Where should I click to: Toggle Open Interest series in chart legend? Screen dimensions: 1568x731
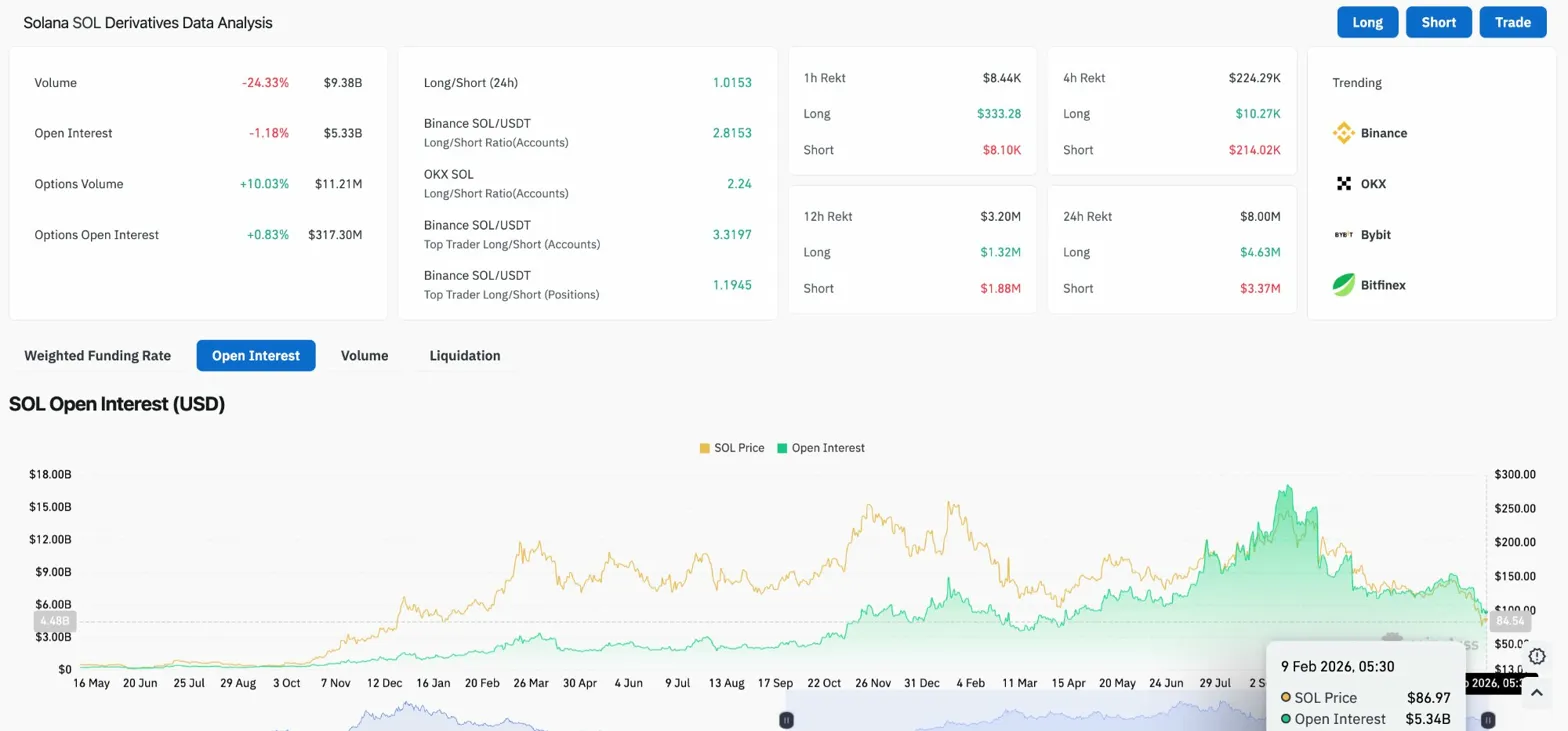point(821,448)
